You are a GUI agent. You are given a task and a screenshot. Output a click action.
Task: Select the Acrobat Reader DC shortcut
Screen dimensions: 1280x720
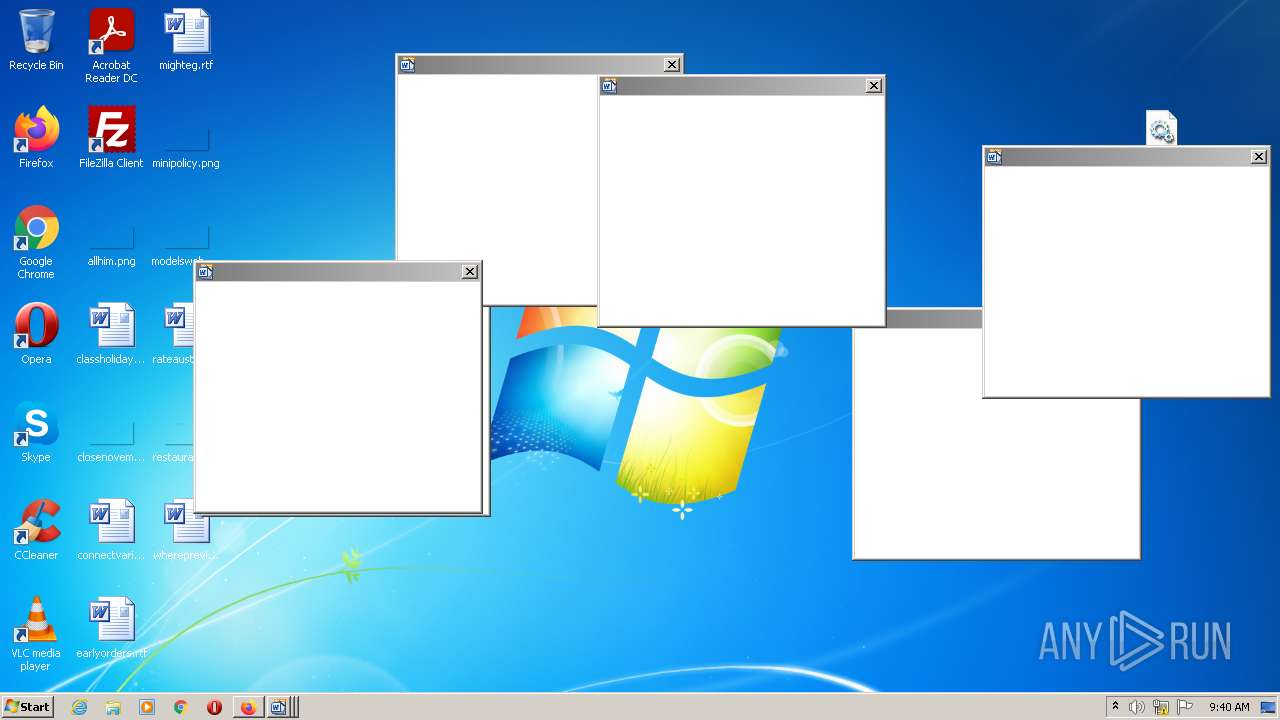[111, 46]
